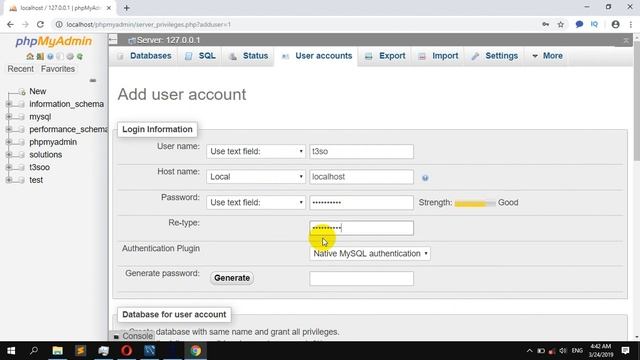
Task: Open User name 'Use text field' dropdown
Action: click(256, 151)
